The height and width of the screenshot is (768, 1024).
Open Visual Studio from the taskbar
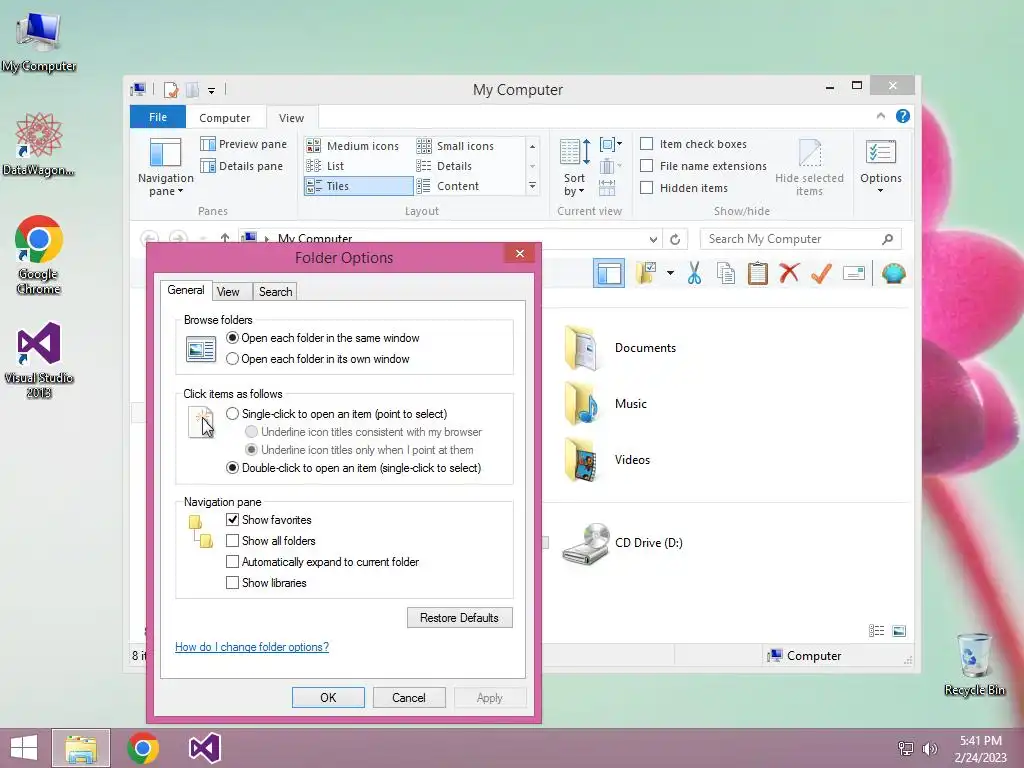tap(204, 748)
